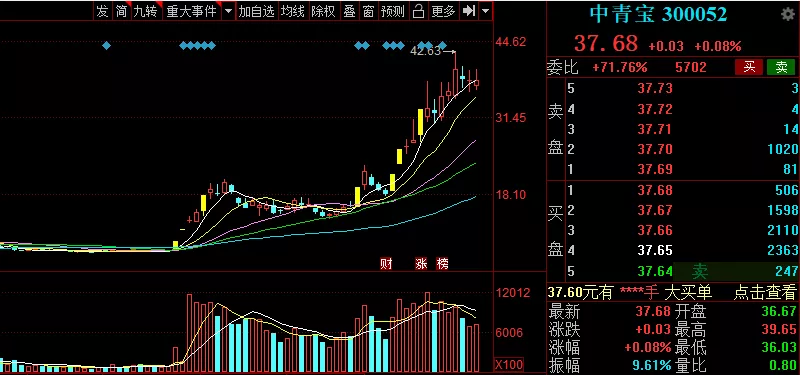Screen dimensions: 800x375
Task: Click sell level 5 price 37.73
Action: tap(655, 89)
